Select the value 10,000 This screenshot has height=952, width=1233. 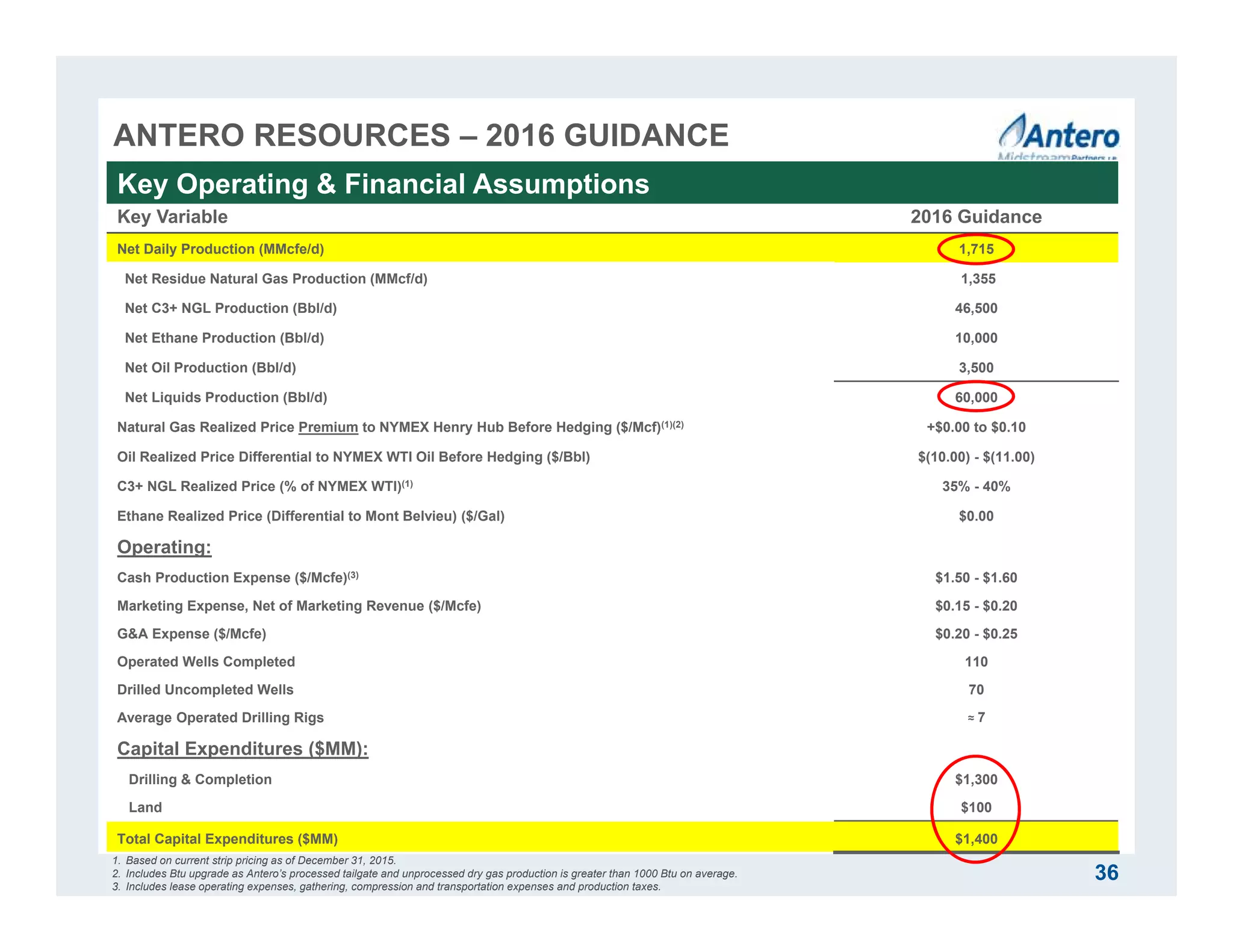tap(976, 338)
